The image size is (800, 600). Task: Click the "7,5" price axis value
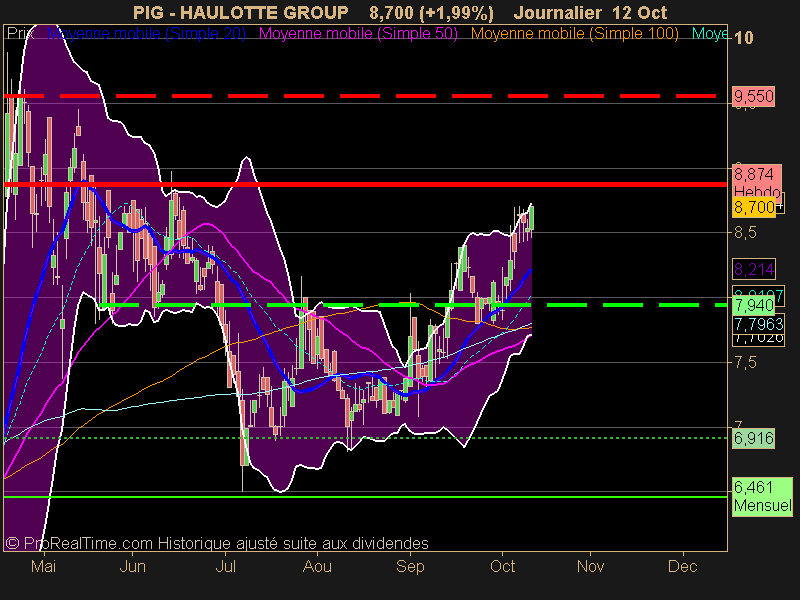coord(745,363)
